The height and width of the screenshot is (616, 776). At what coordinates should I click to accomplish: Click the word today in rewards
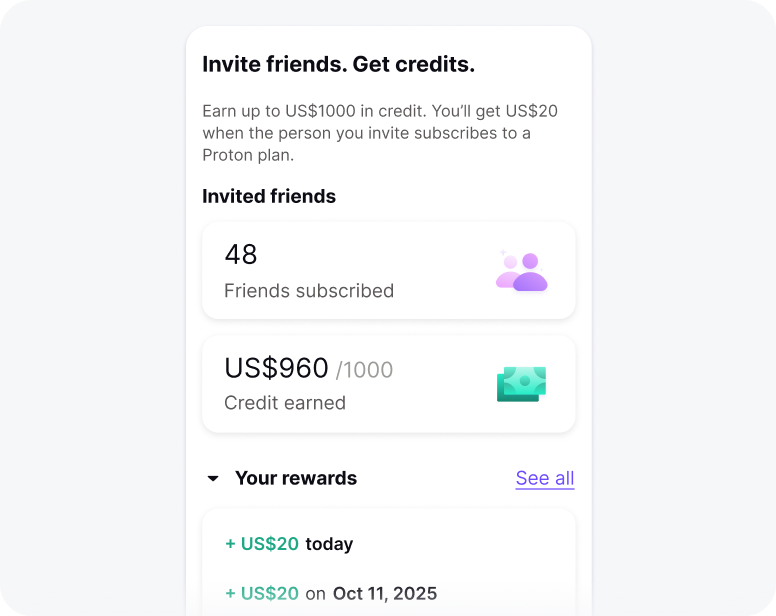click(x=329, y=544)
